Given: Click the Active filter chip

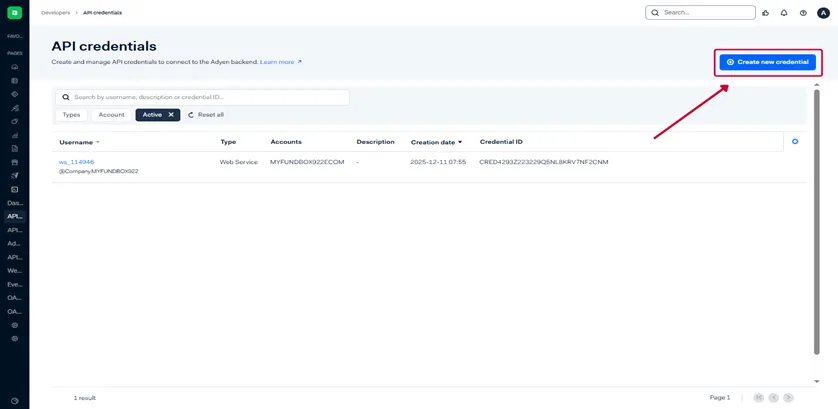Looking at the screenshot, I should click(158, 114).
